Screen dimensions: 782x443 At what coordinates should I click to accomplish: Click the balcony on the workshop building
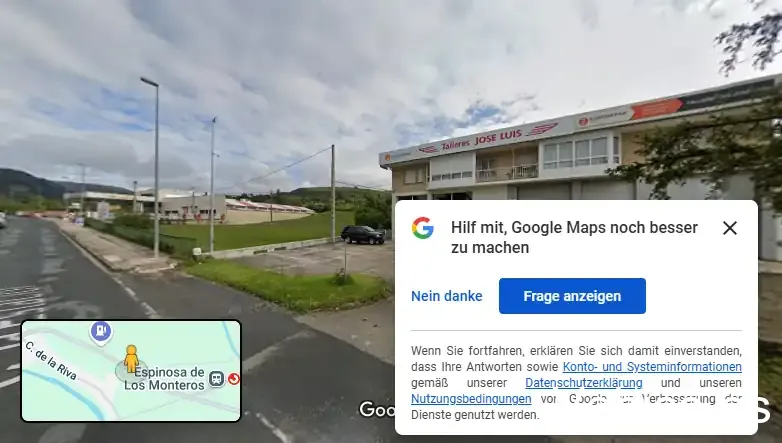pos(507,173)
